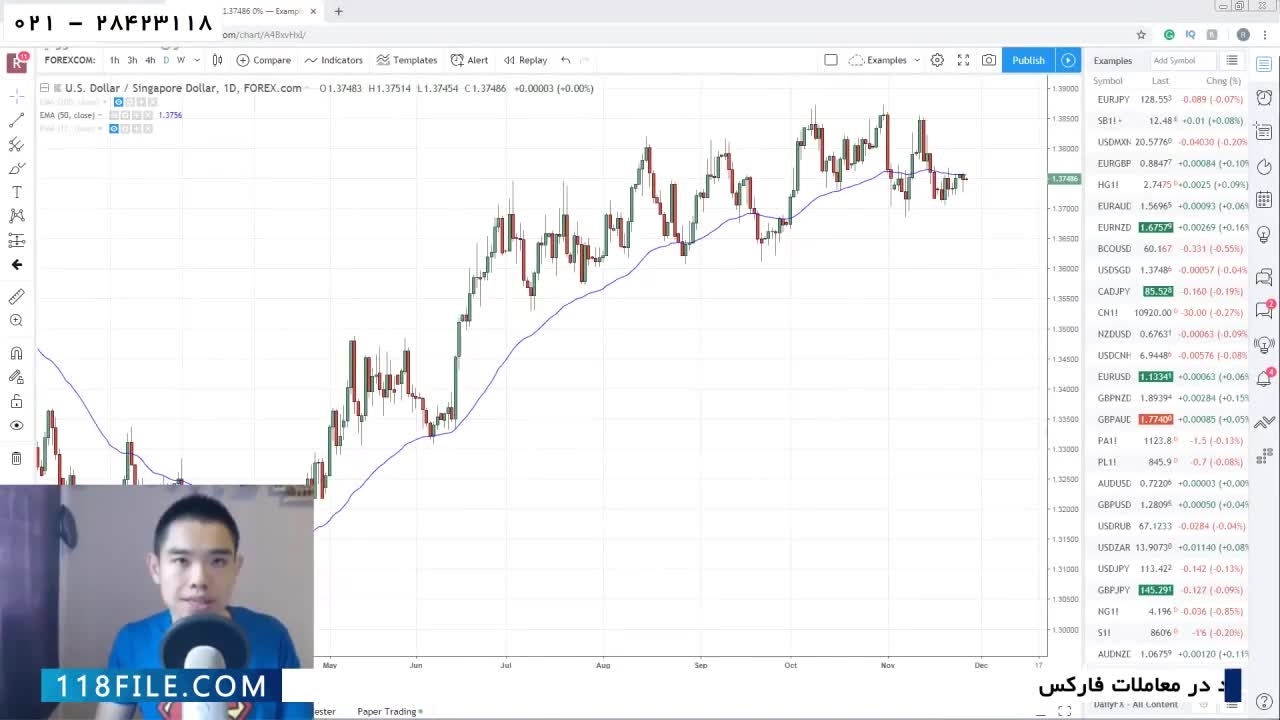Switch to the Paper Trading tab
The width and height of the screenshot is (1280, 720).
388,711
